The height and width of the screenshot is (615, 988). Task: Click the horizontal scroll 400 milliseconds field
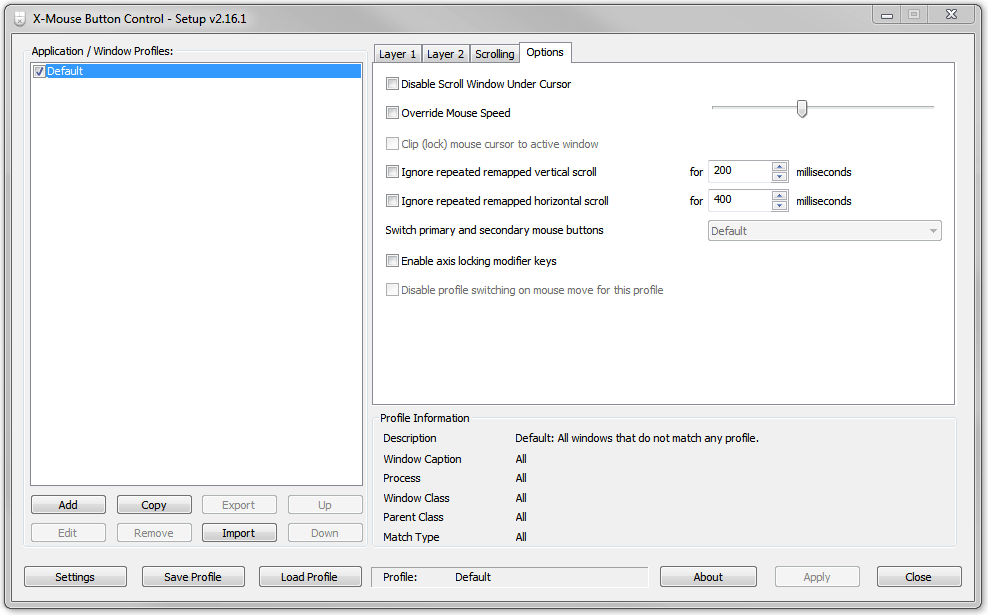740,200
